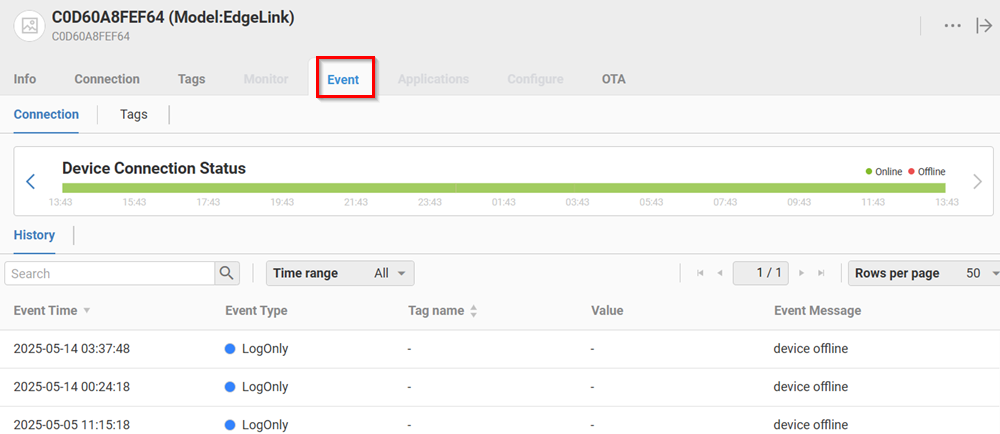This screenshot has width=1000, height=434.
Task: Go to next connection status period
Action: click(x=977, y=181)
